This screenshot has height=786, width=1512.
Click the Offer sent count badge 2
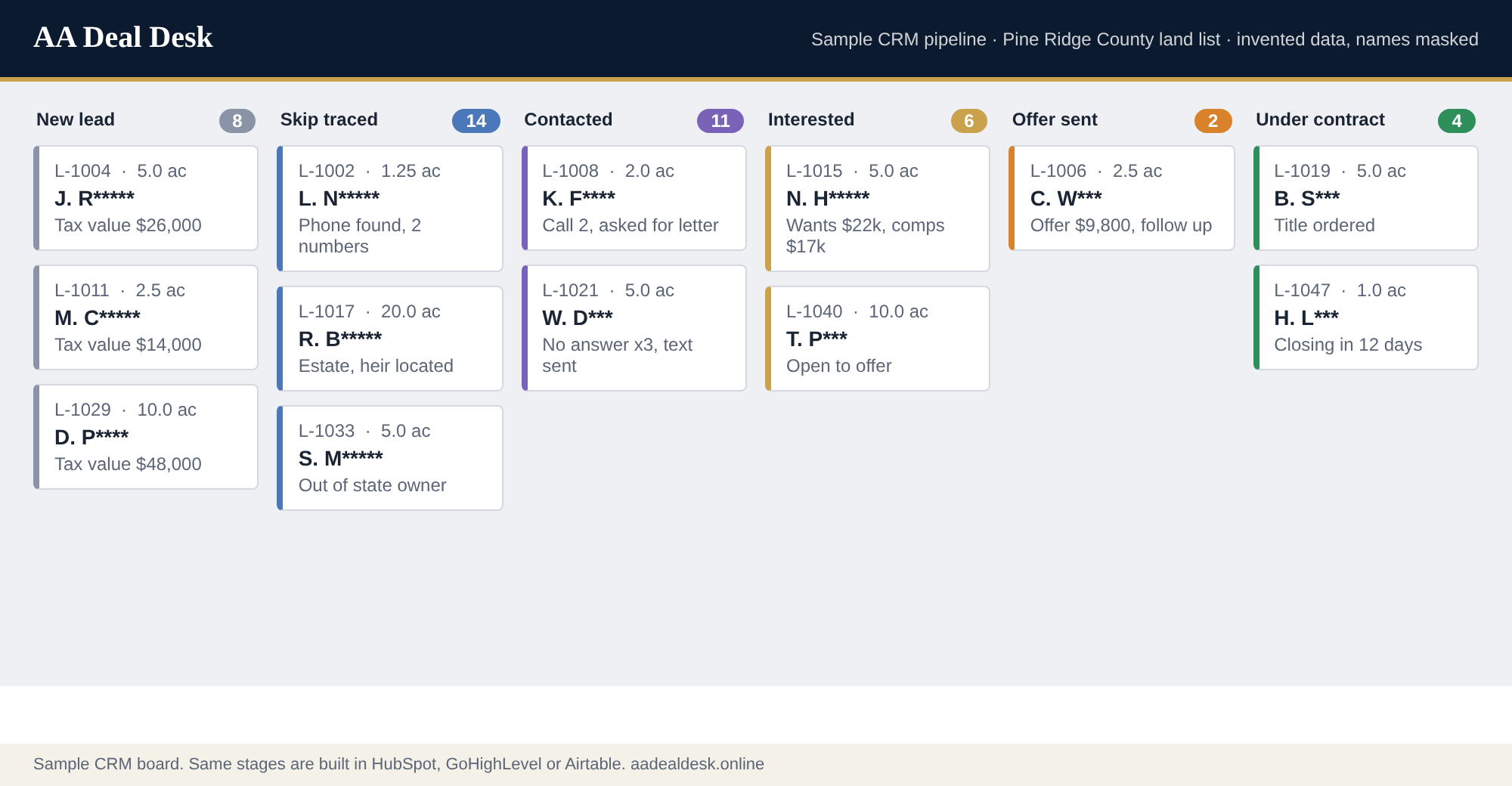point(1213,121)
